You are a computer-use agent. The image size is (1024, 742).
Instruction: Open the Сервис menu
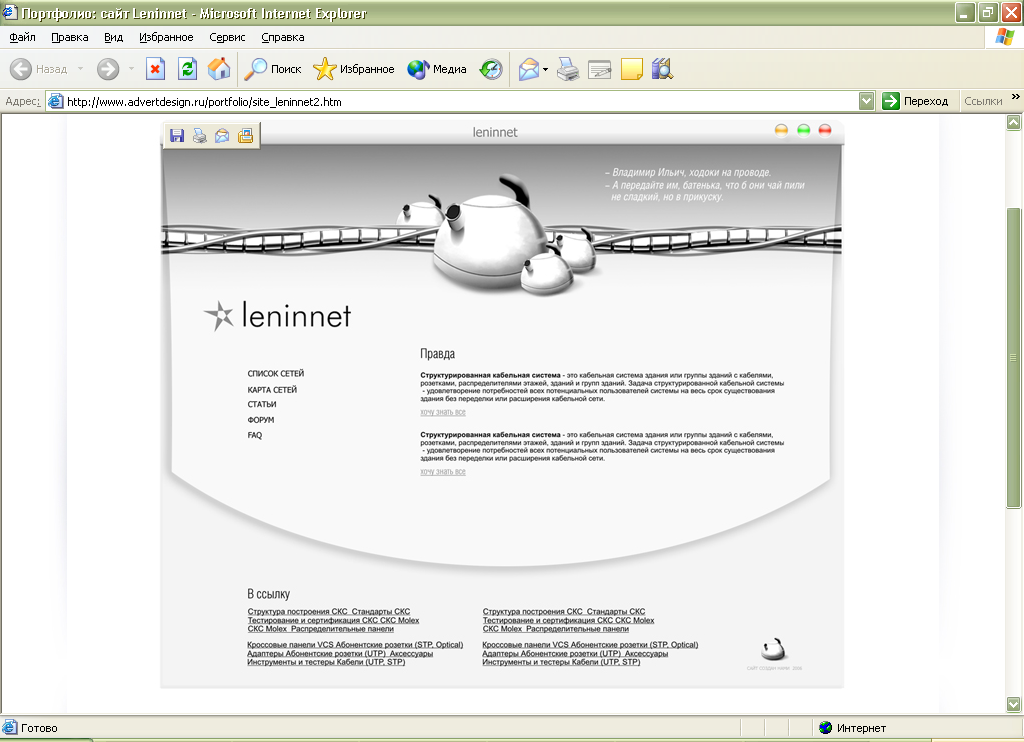click(x=227, y=37)
